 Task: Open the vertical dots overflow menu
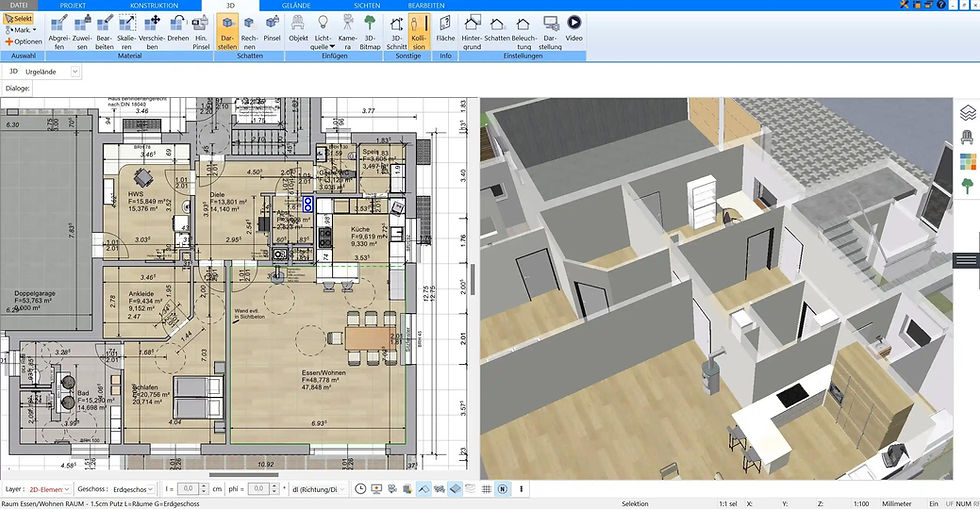click(521, 489)
